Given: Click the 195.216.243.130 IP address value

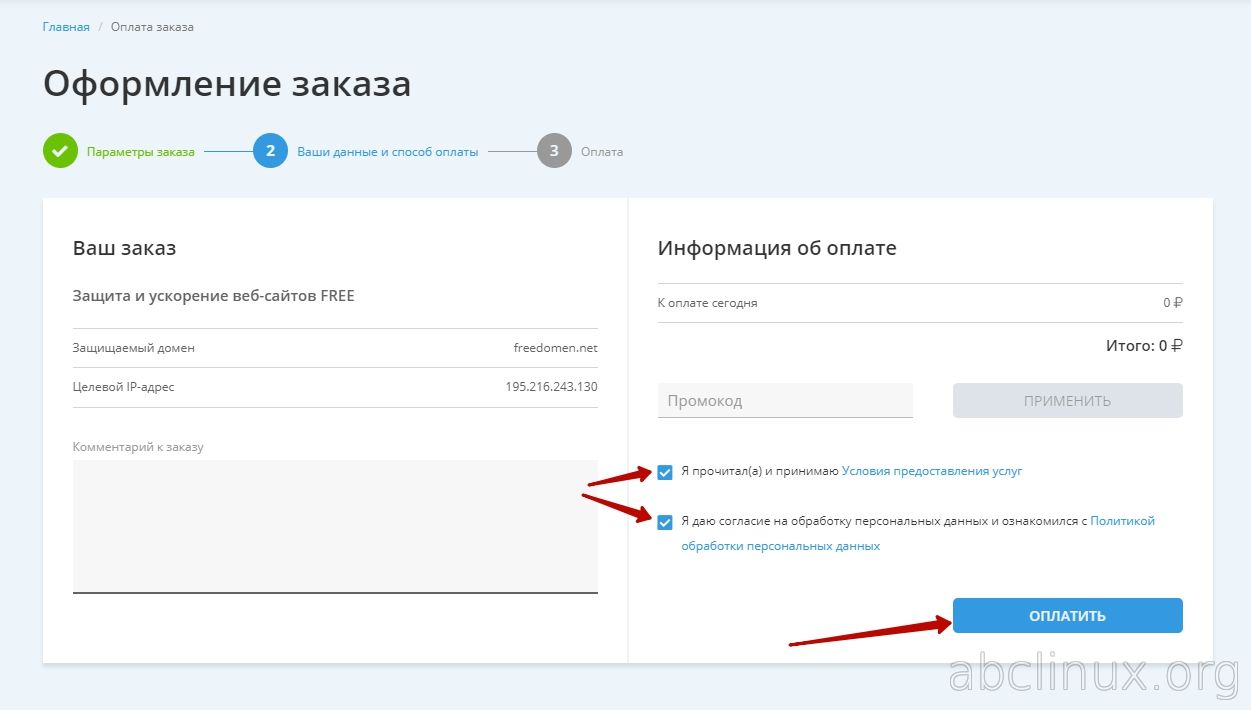Looking at the screenshot, I should coord(551,386).
